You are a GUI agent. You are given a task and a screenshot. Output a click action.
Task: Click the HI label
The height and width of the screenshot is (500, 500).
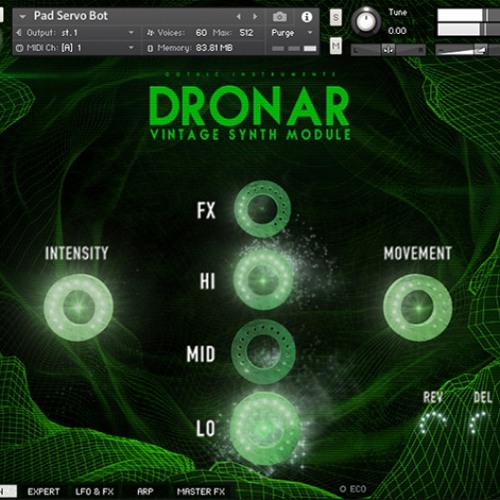[207, 281]
